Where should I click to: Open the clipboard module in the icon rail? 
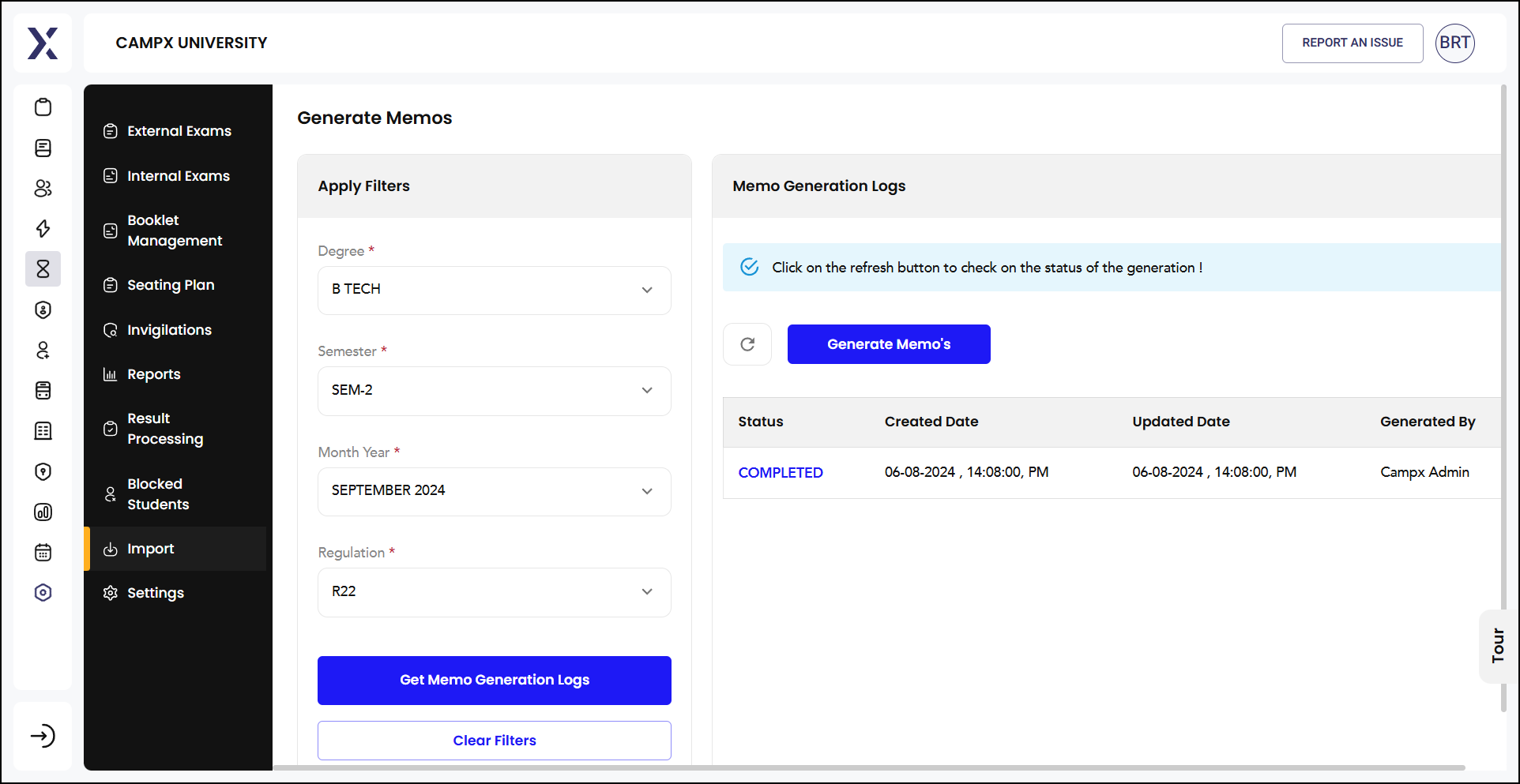(43, 107)
